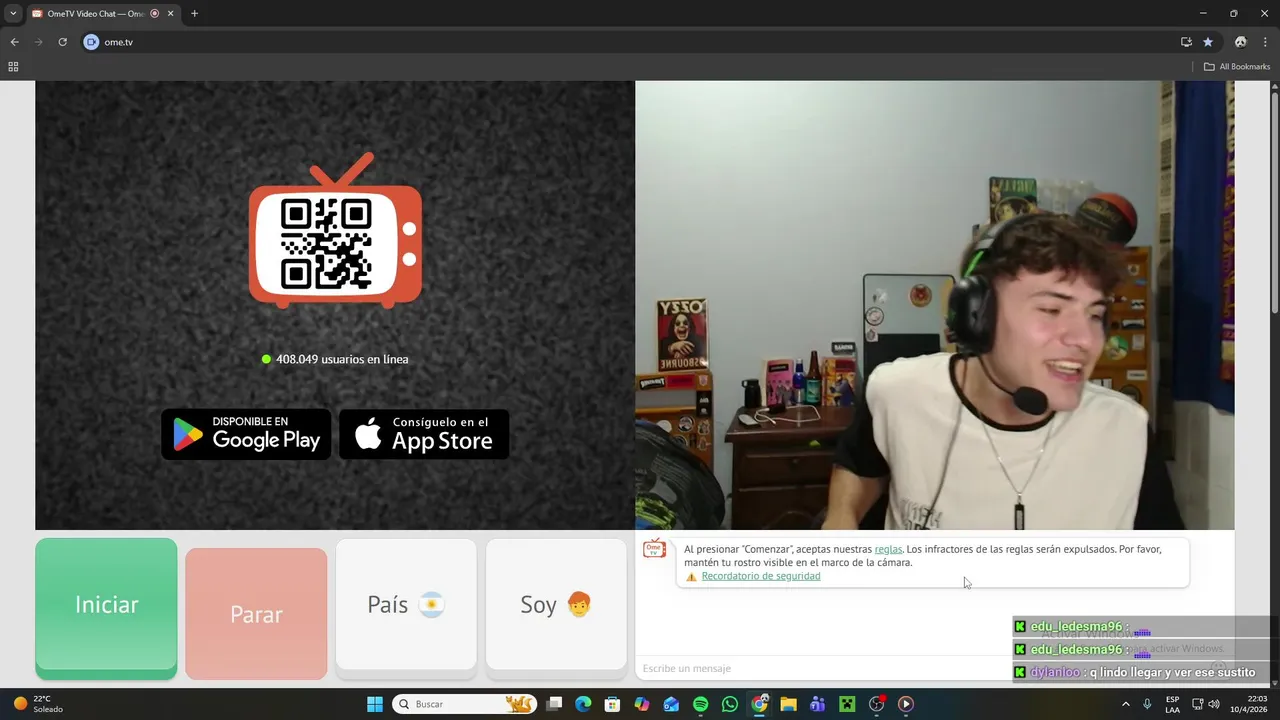The height and width of the screenshot is (720, 1280).
Task: Close the OmeTV Video Chat tab
Action: click(x=170, y=13)
